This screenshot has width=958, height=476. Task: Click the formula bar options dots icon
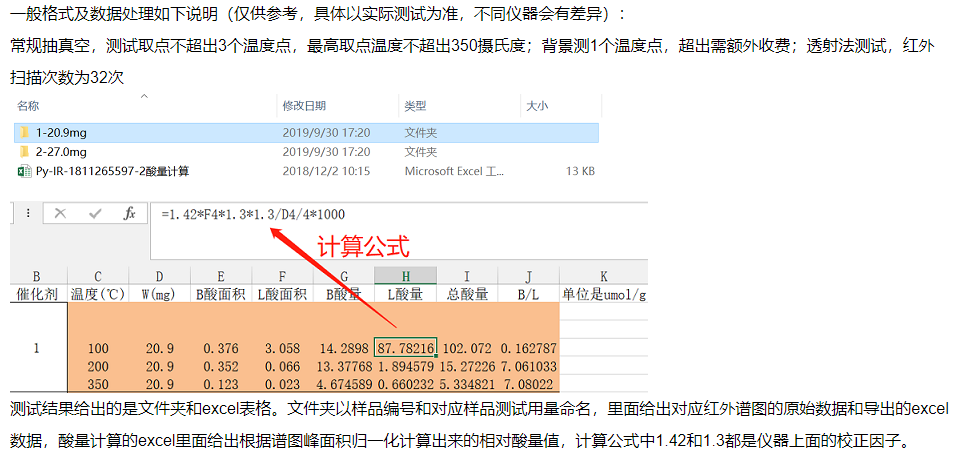pyautogui.click(x=27, y=214)
